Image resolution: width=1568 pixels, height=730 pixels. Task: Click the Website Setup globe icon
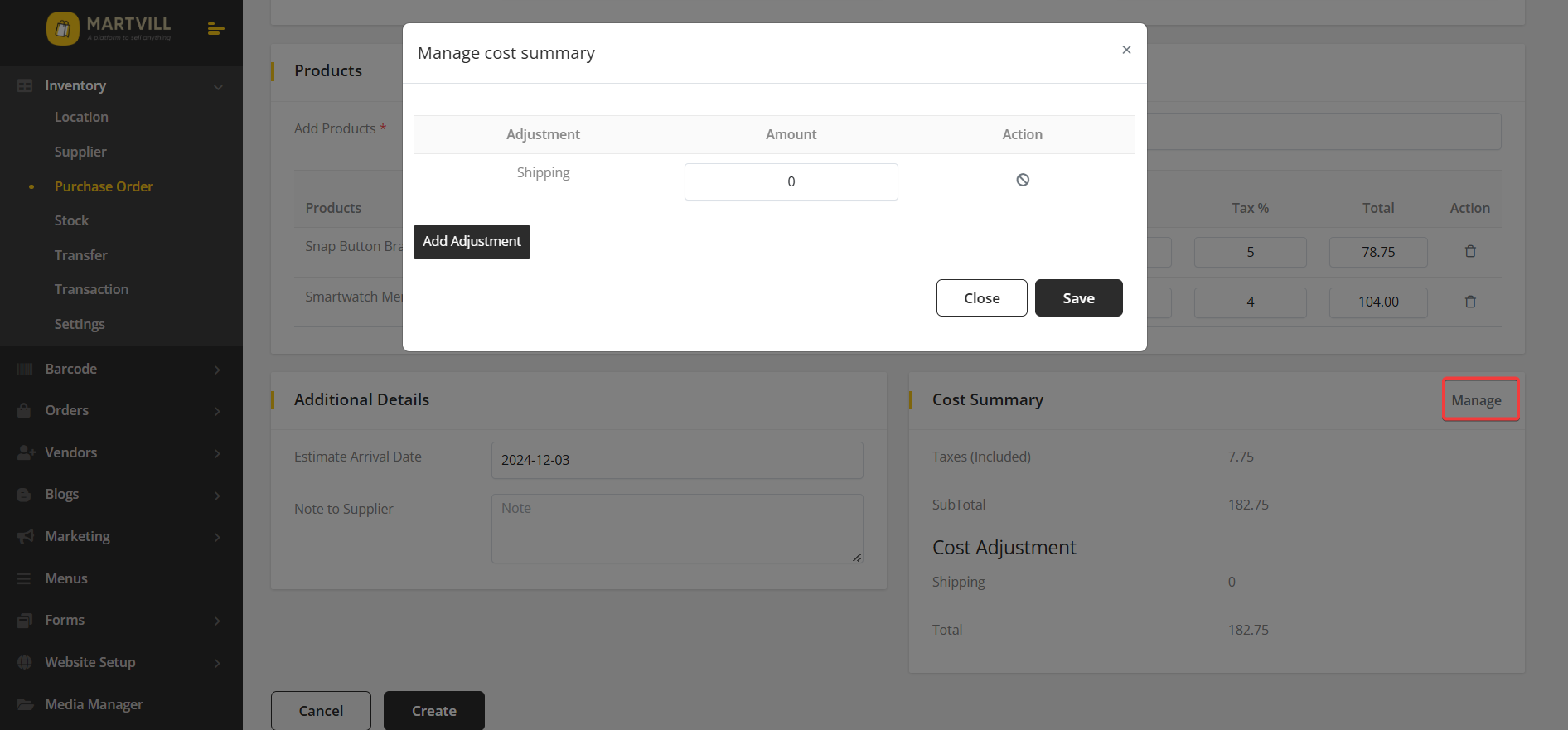point(25,662)
